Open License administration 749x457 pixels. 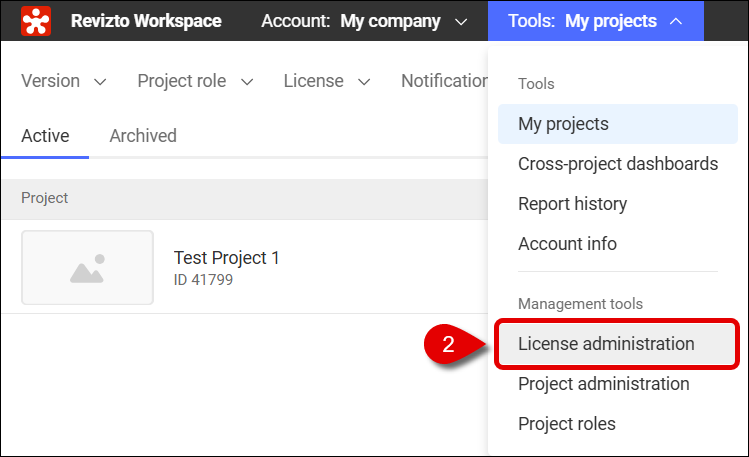coord(617,344)
